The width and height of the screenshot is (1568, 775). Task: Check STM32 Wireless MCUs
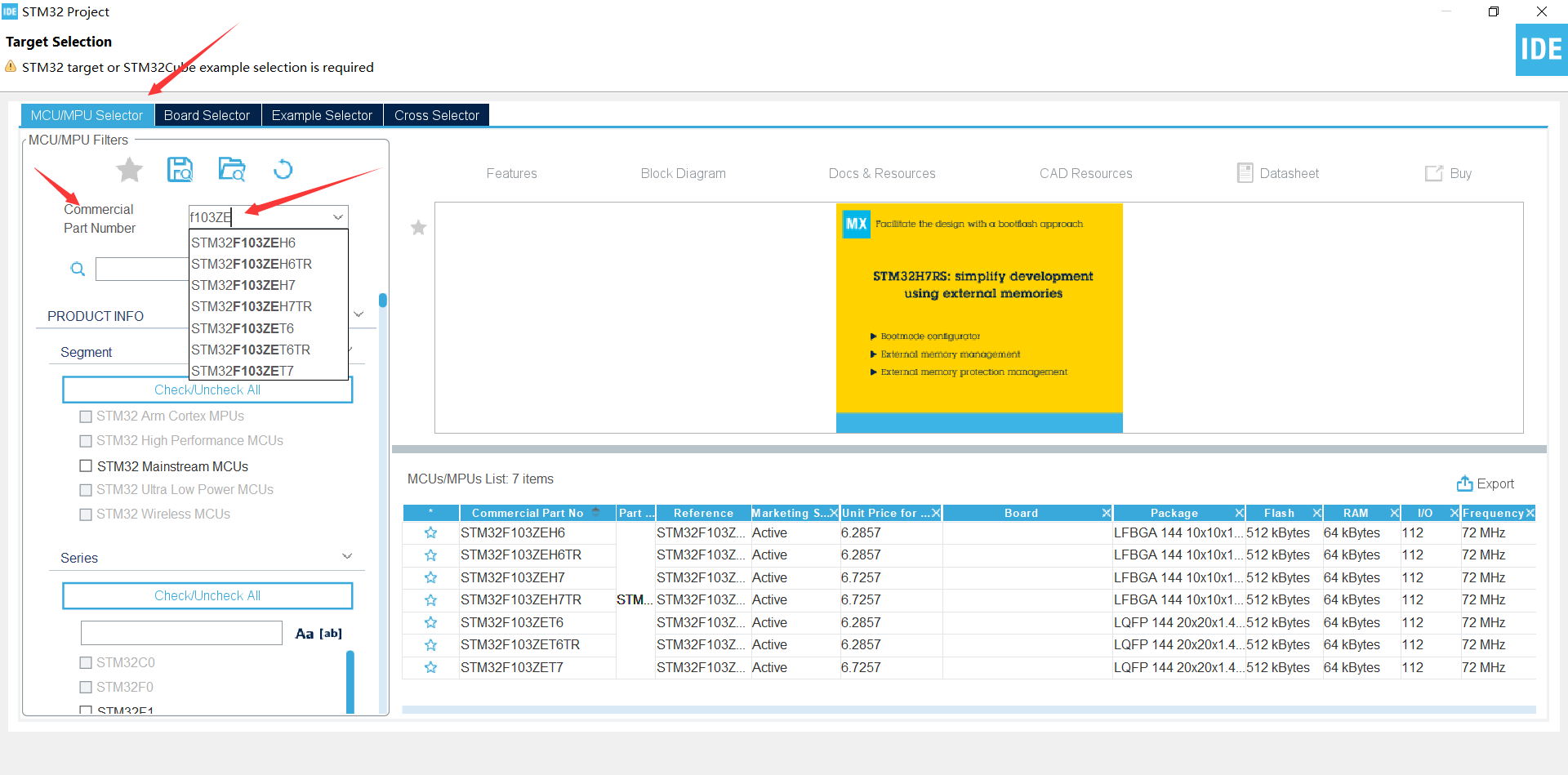(x=86, y=514)
